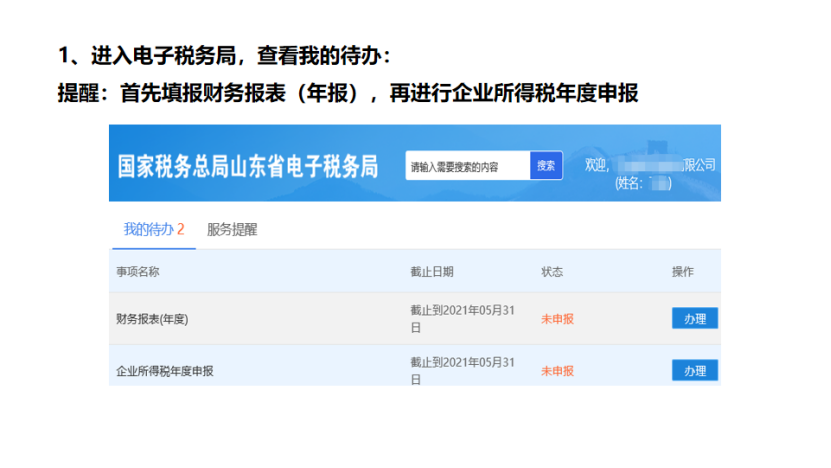Click 未申报 status in 企业所得税年度申报 row
The height and width of the screenshot is (468, 831).
557,371
